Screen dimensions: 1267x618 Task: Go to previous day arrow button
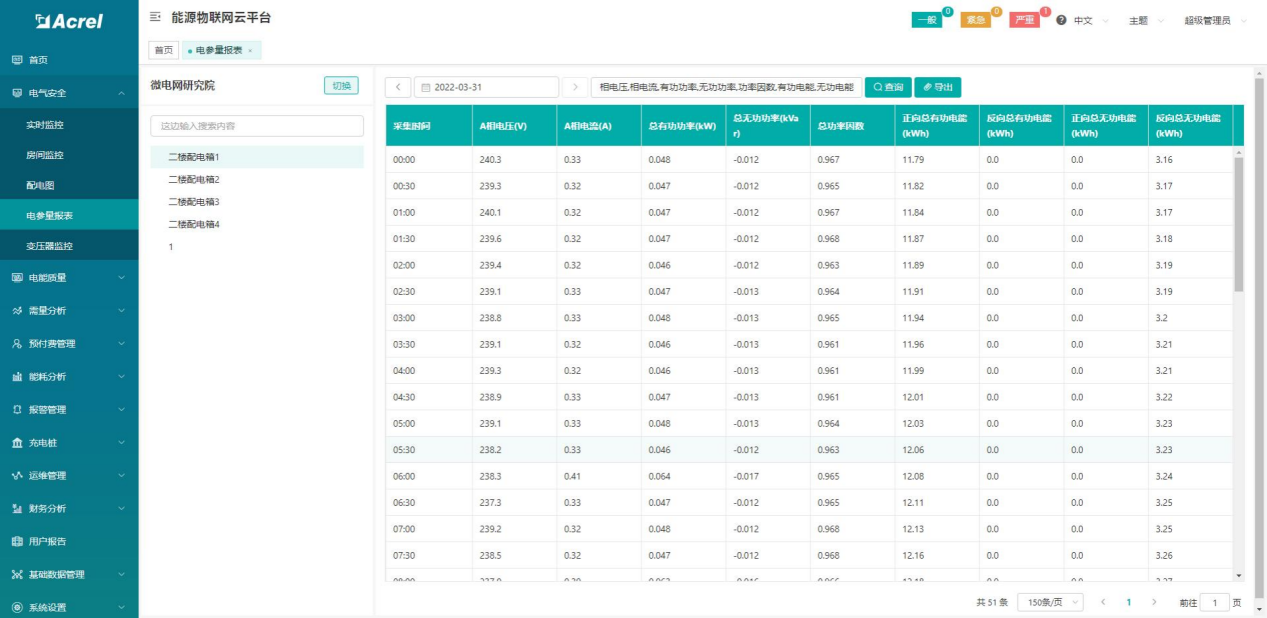coord(398,87)
